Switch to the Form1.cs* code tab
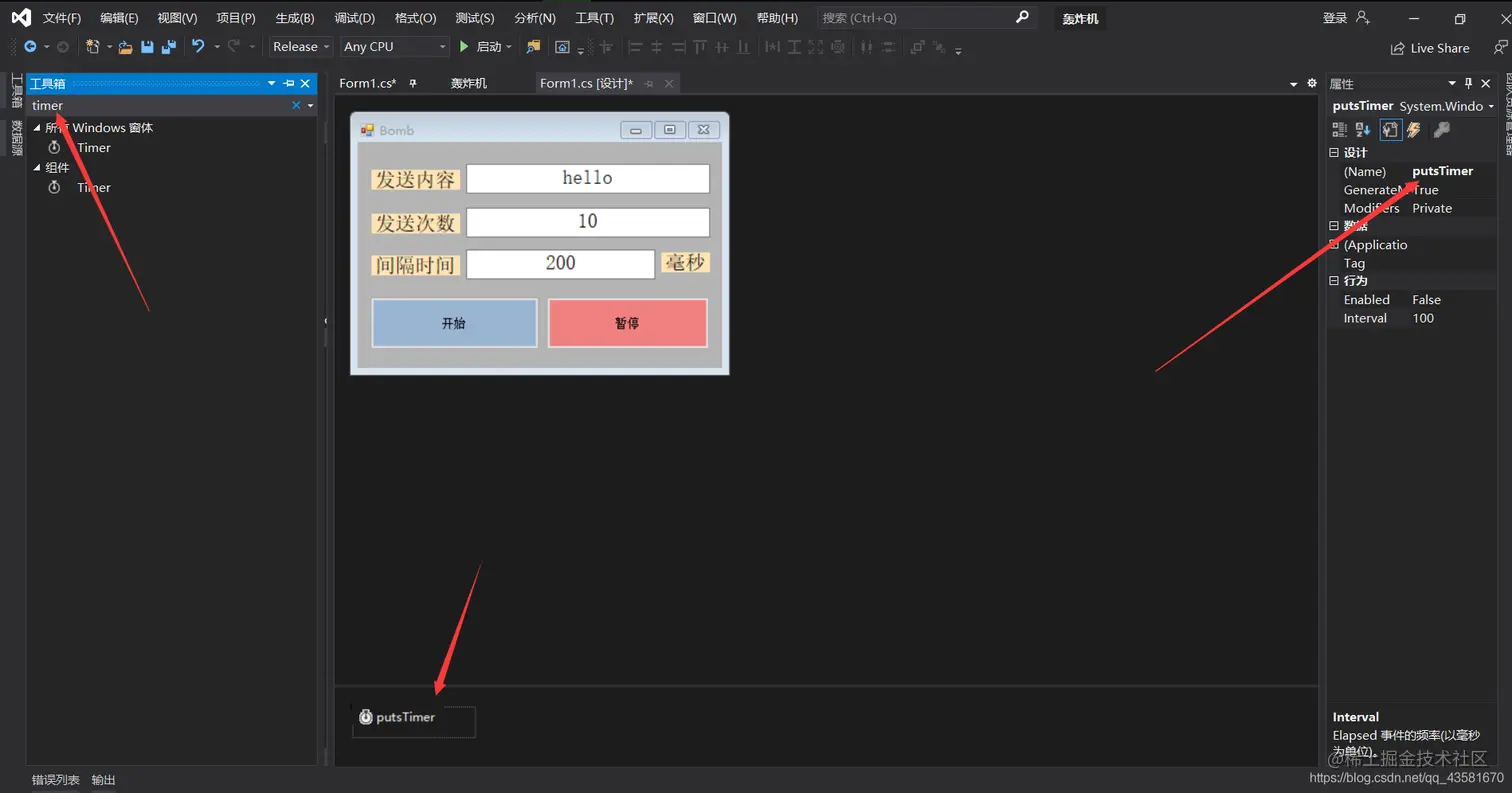The image size is (1512, 793). (368, 83)
